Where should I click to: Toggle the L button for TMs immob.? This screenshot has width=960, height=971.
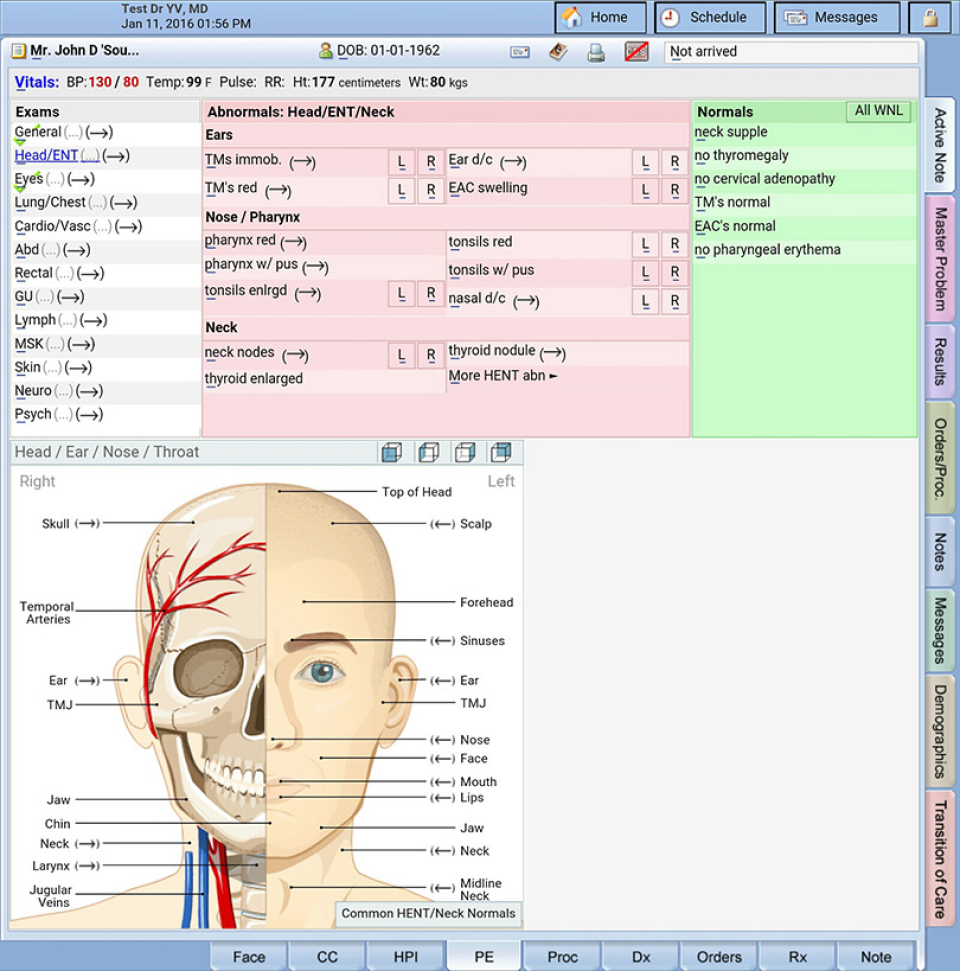(402, 161)
